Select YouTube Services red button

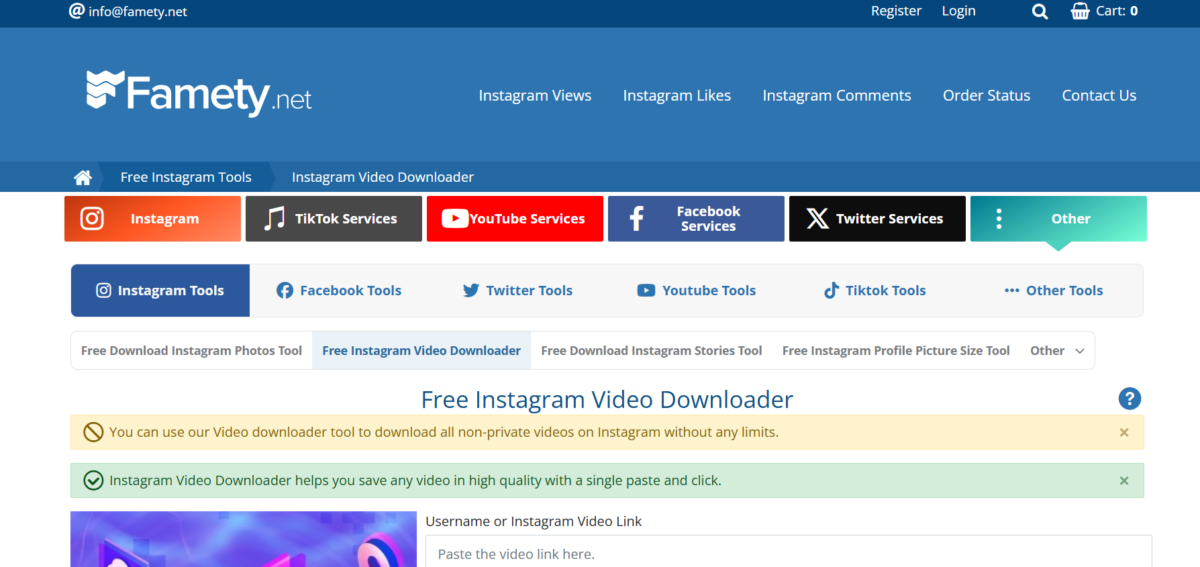pyautogui.click(x=515, y=219)
